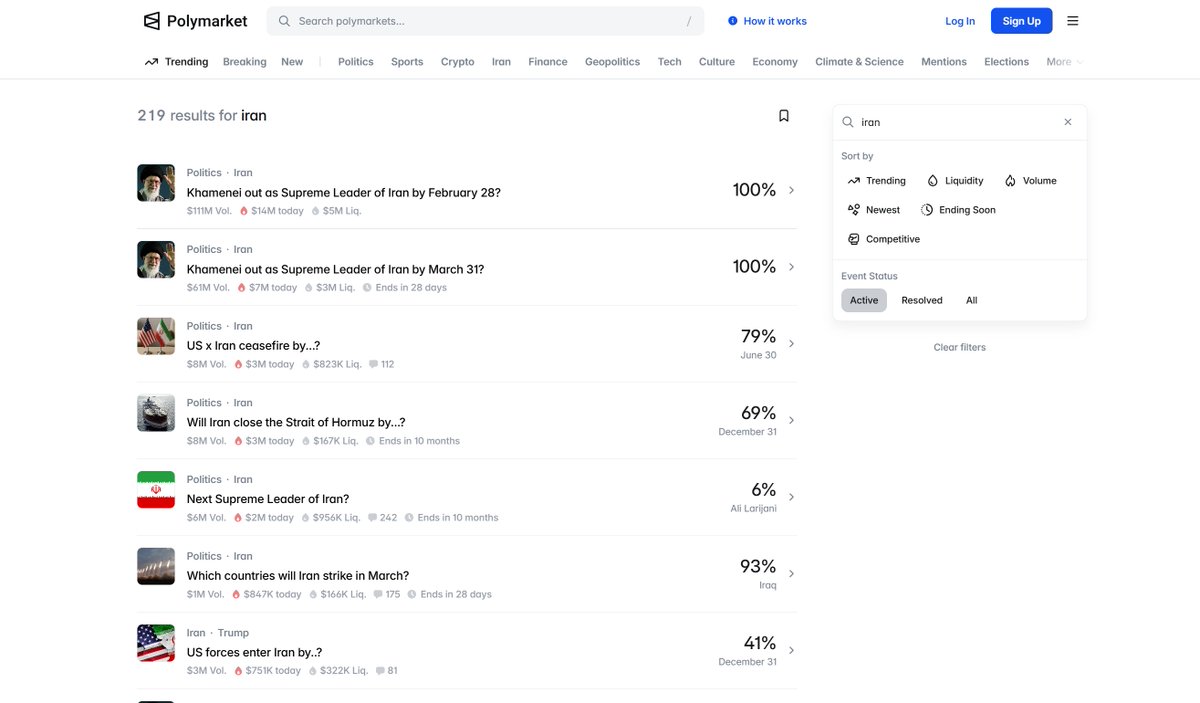The image size is (1200, 703).
Task: Expand Khamenei out by February 28 chevron
Action: [791, 190]
